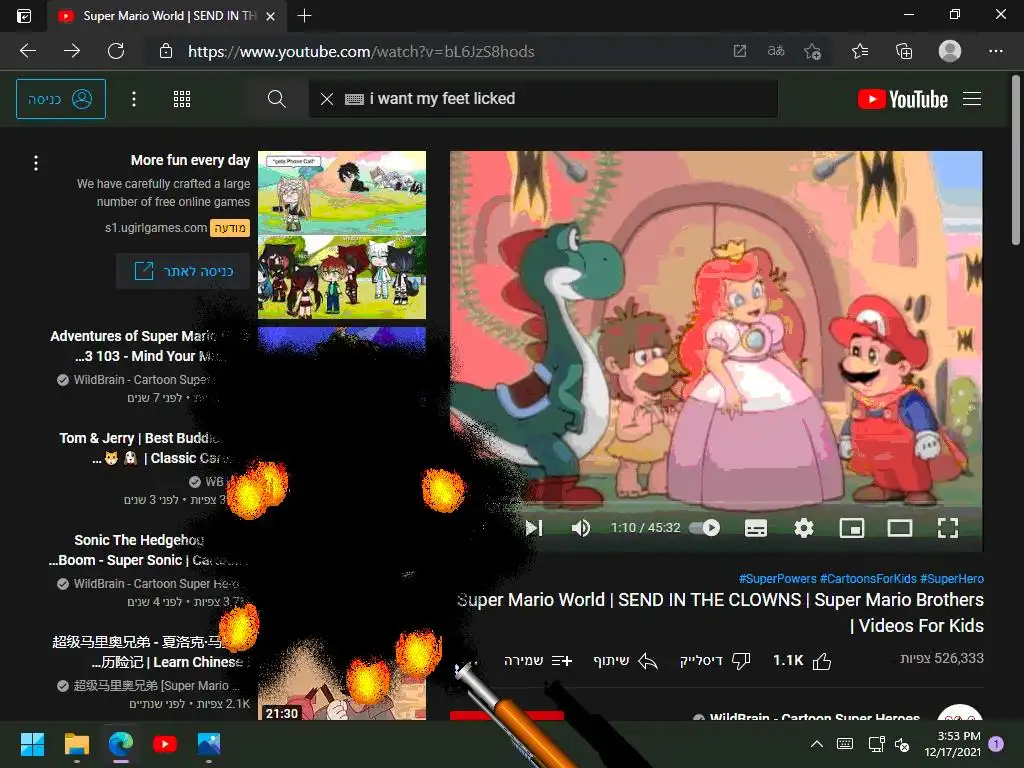Share the video

[625, 661]
